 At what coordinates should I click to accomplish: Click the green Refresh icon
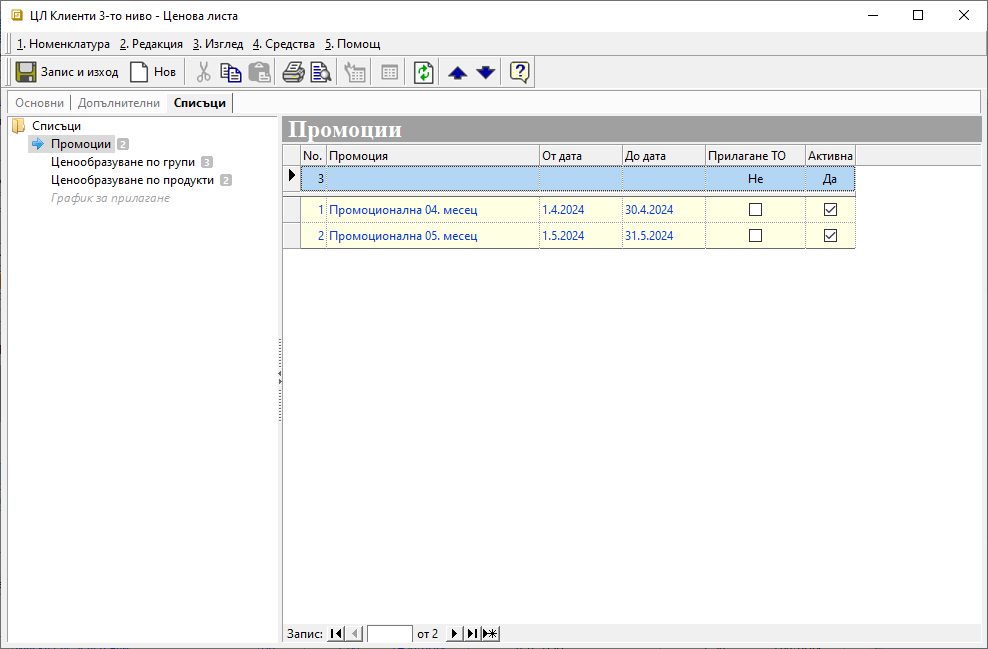424,72
